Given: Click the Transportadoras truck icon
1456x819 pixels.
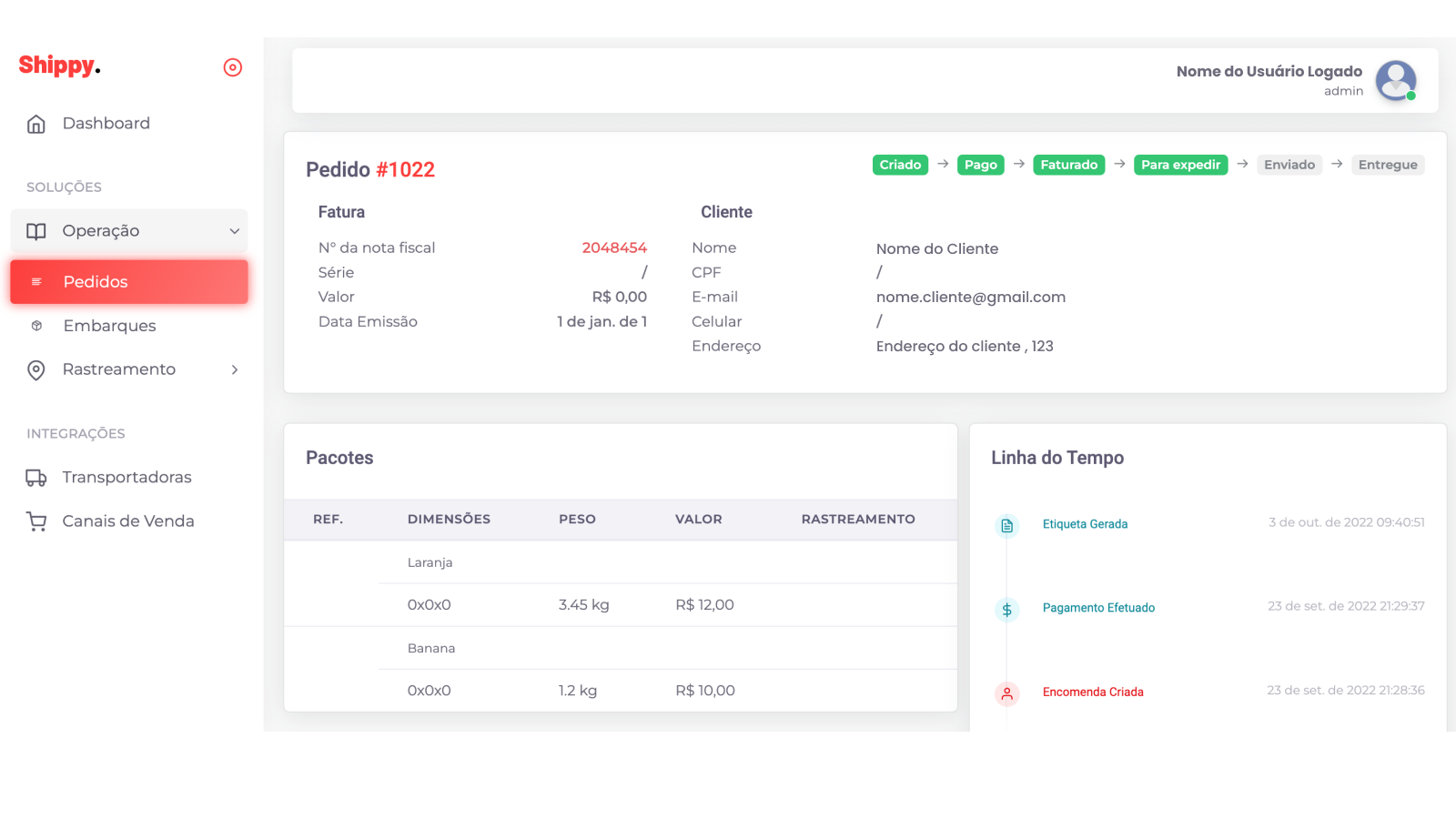Looking at the screenshot, I should tap(36, 478).
